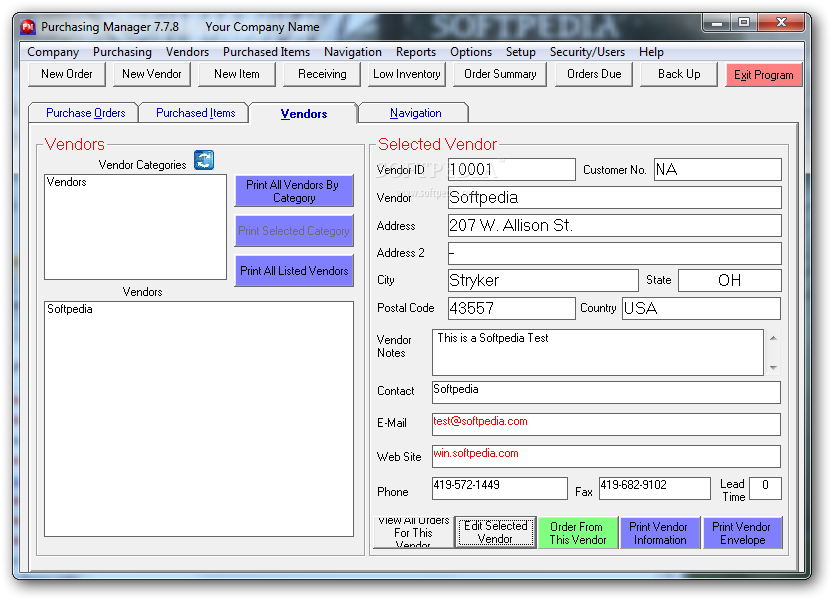Viewport: 832px width, 600px height.
Task: Click Print Vendor Information button
Action: pyautogui.click(x=660, y=533)
